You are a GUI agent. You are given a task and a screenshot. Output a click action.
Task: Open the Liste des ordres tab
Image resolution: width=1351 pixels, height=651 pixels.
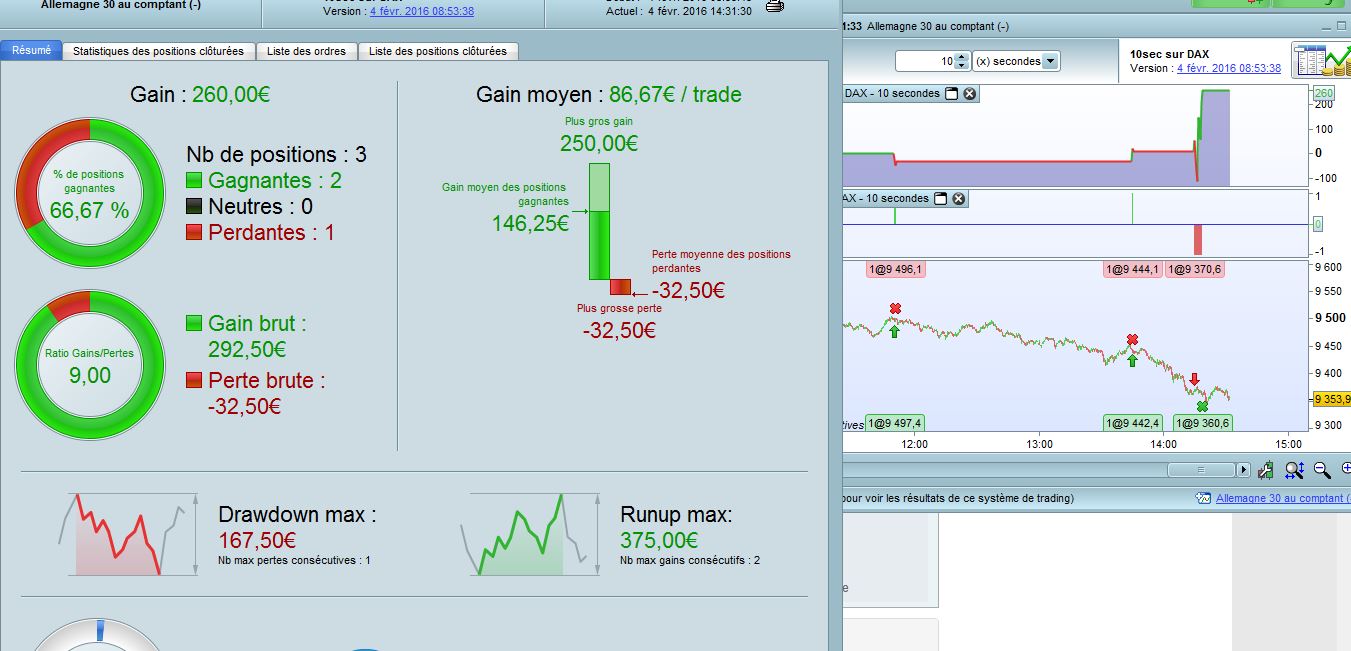tap(307, 51)
